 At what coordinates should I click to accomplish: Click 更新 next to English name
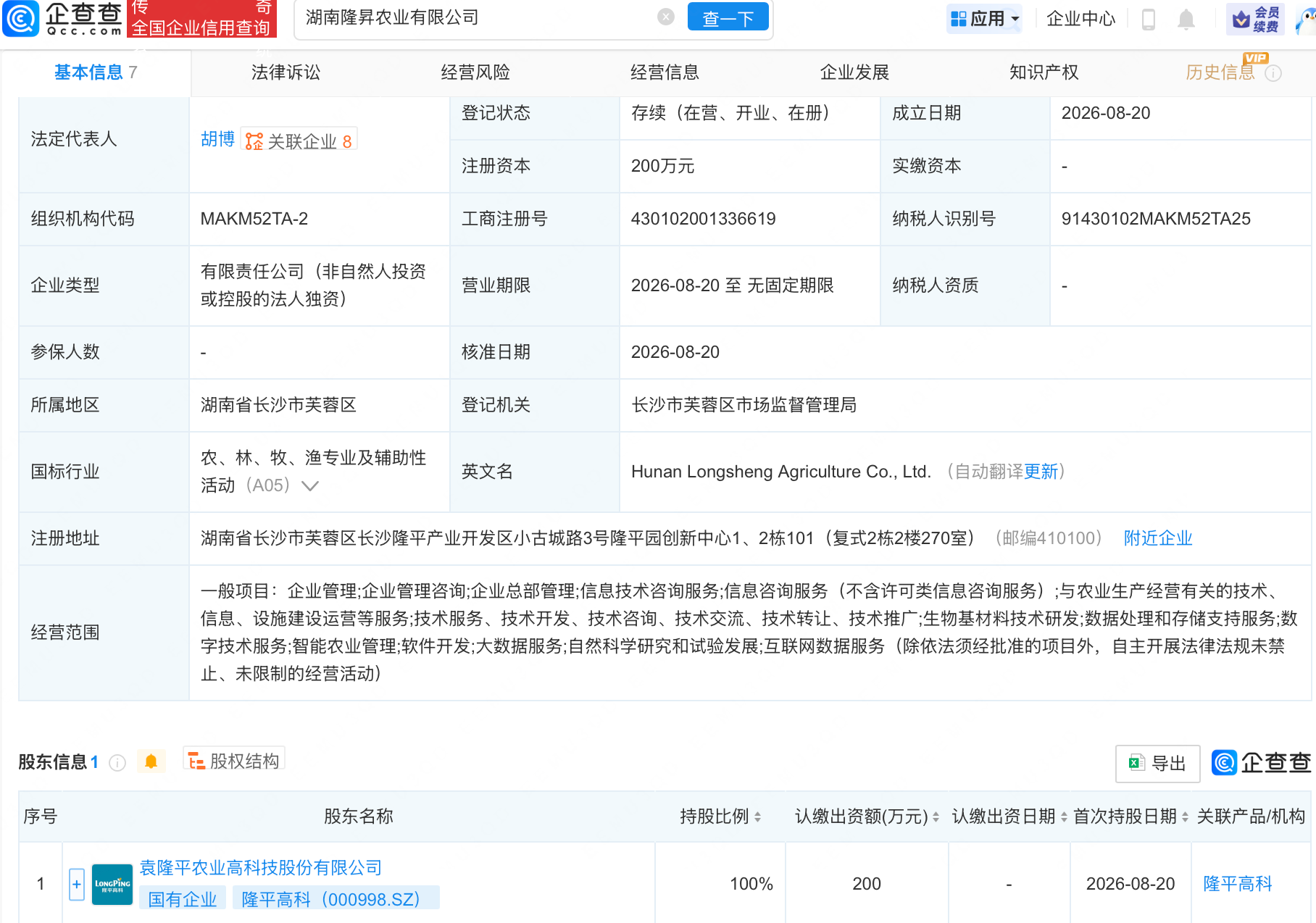pos(1041,472)
